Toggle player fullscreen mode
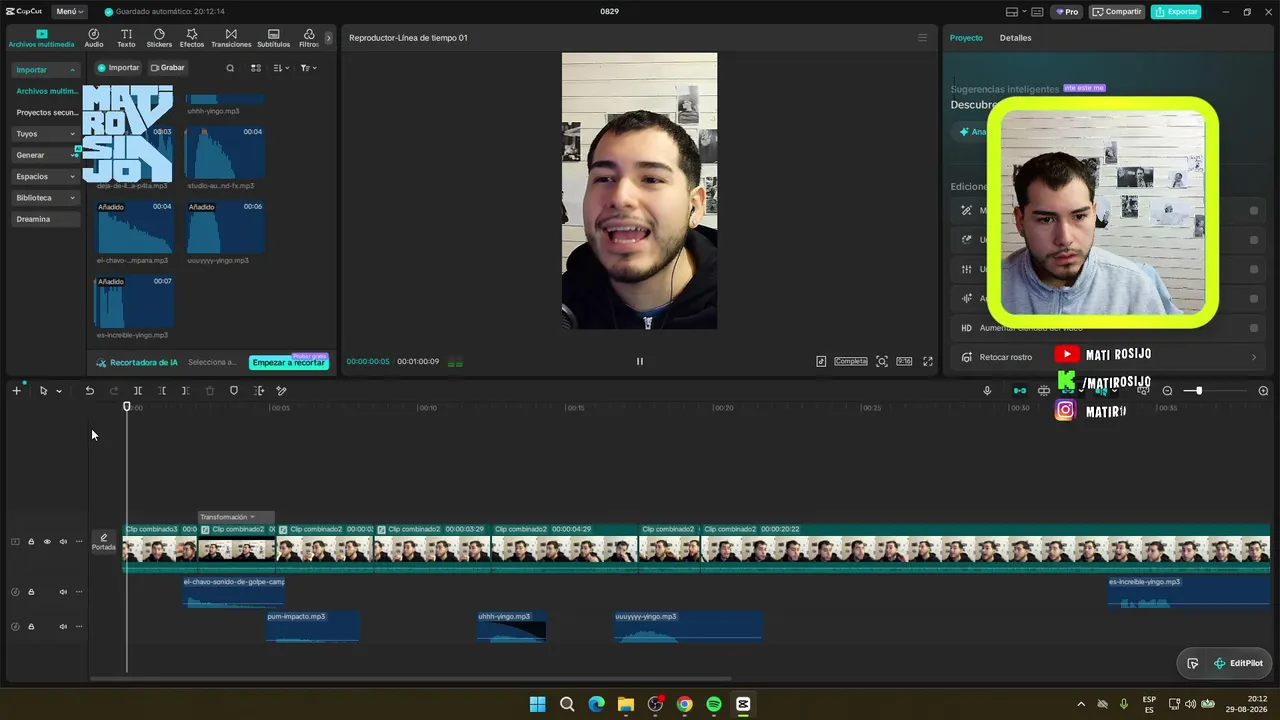The height and width of the screenshot is (720, 1280). [928, 361]
